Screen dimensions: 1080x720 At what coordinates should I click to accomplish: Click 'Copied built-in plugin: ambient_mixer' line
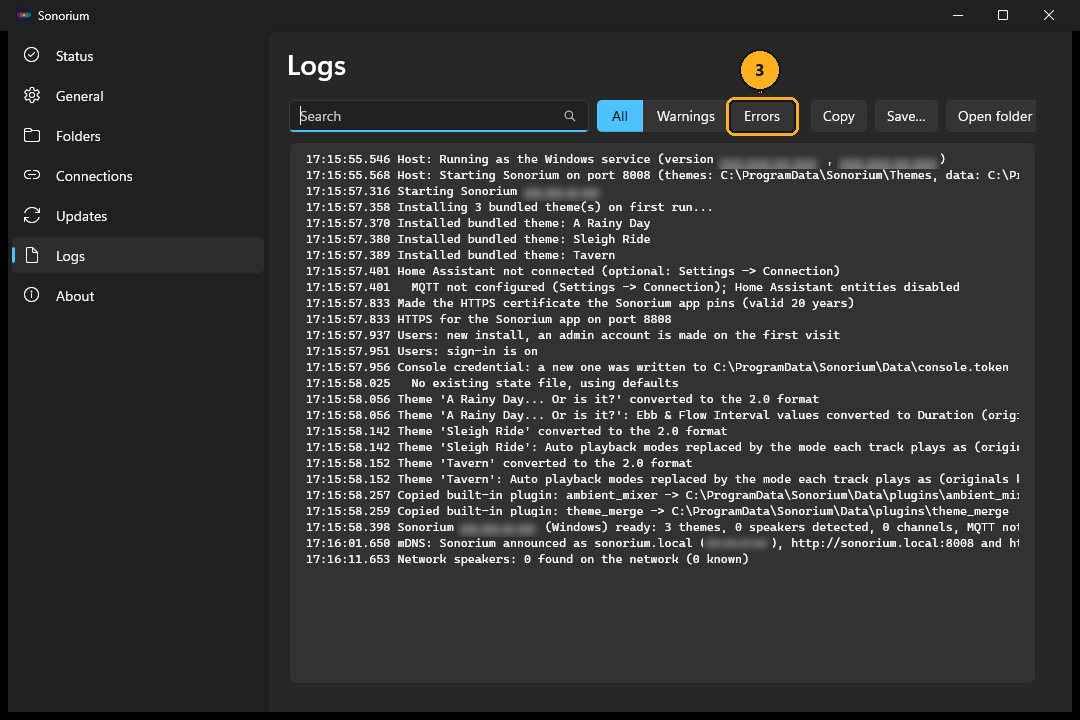(x=663, y=495)
